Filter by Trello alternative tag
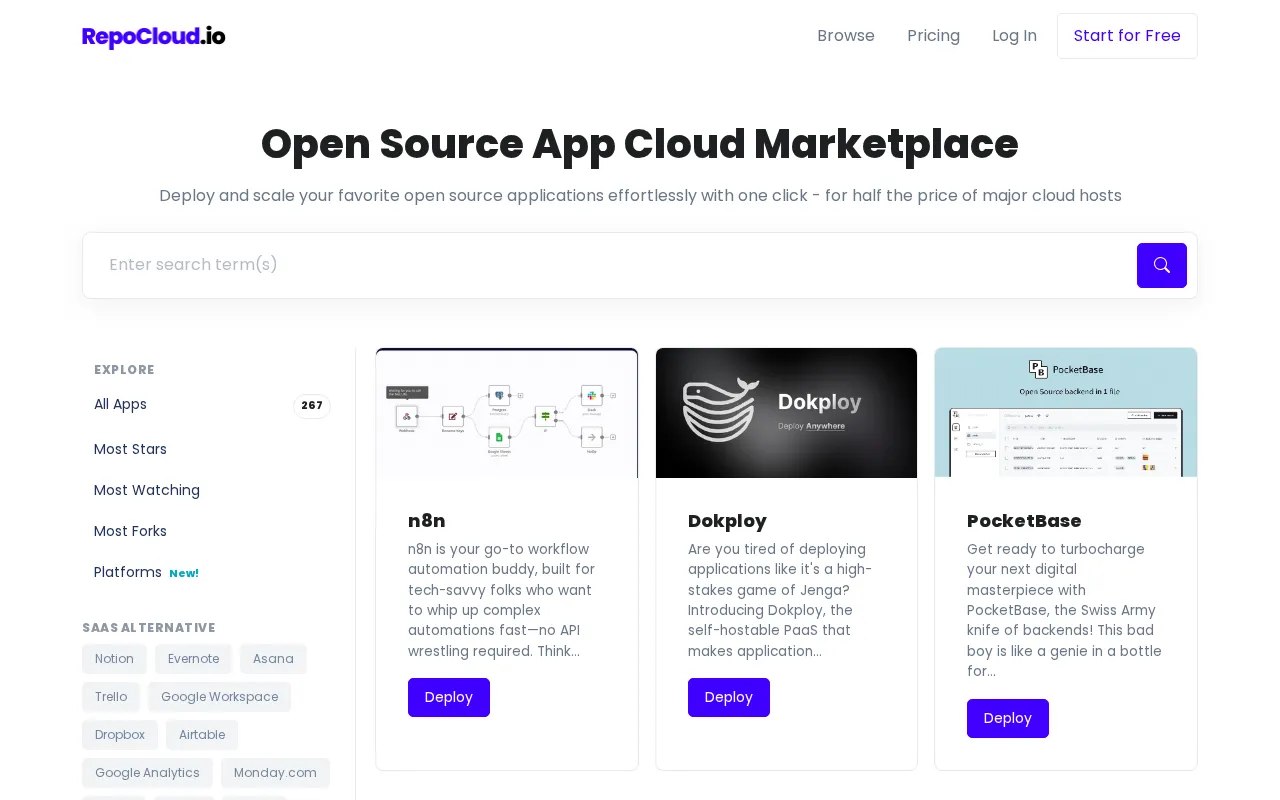Screen dimensions: 1280x800 [x=111, y=697]
